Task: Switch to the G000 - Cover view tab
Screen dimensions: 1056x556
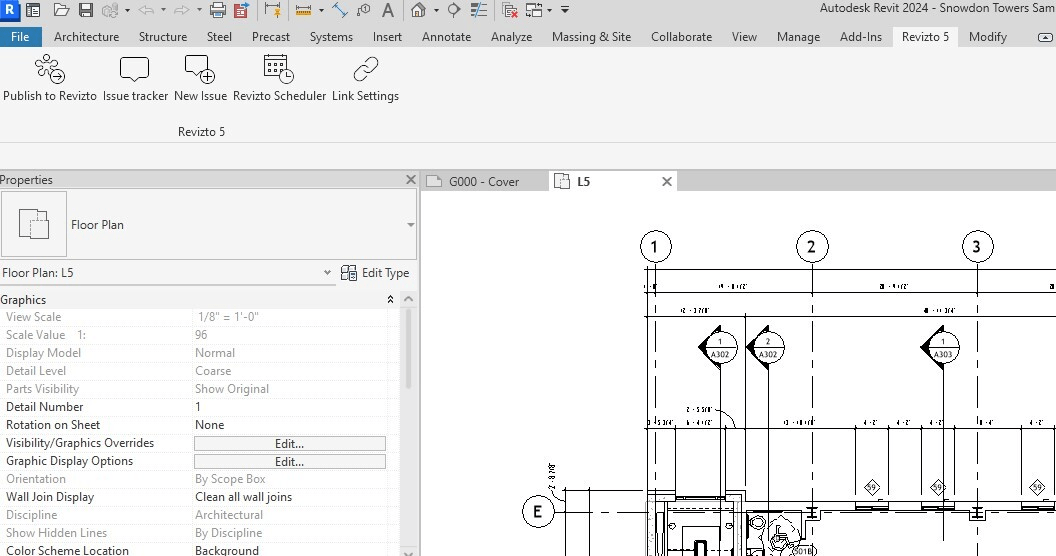Action: pos(484,182)
